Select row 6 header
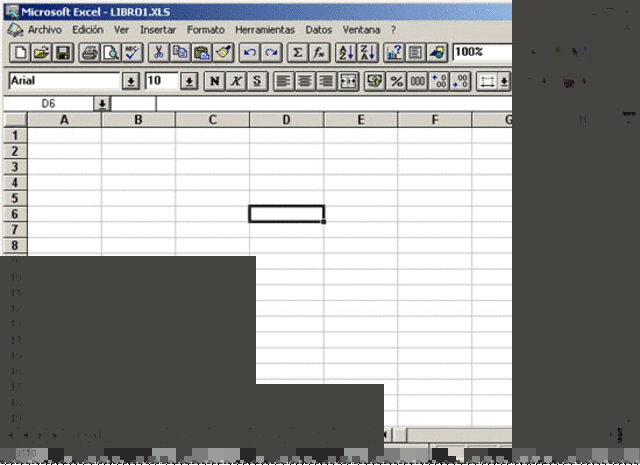 15,214
